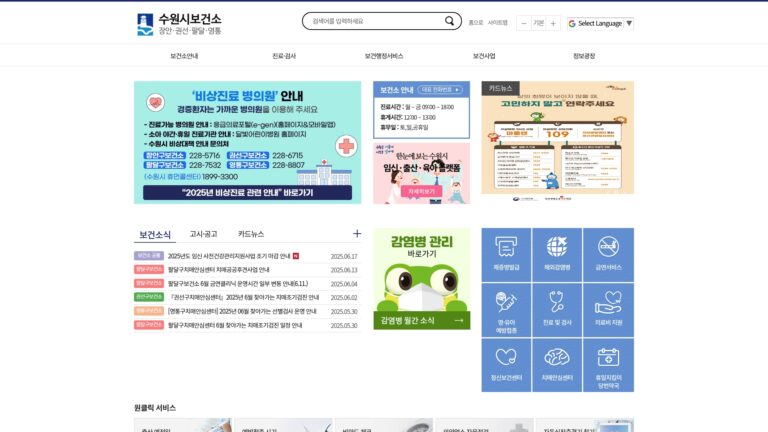Viewport: 768px width, 432px height.
Task: Select the 영유아 예방접종 syringe icon
Action: click(x=506, y=310)
